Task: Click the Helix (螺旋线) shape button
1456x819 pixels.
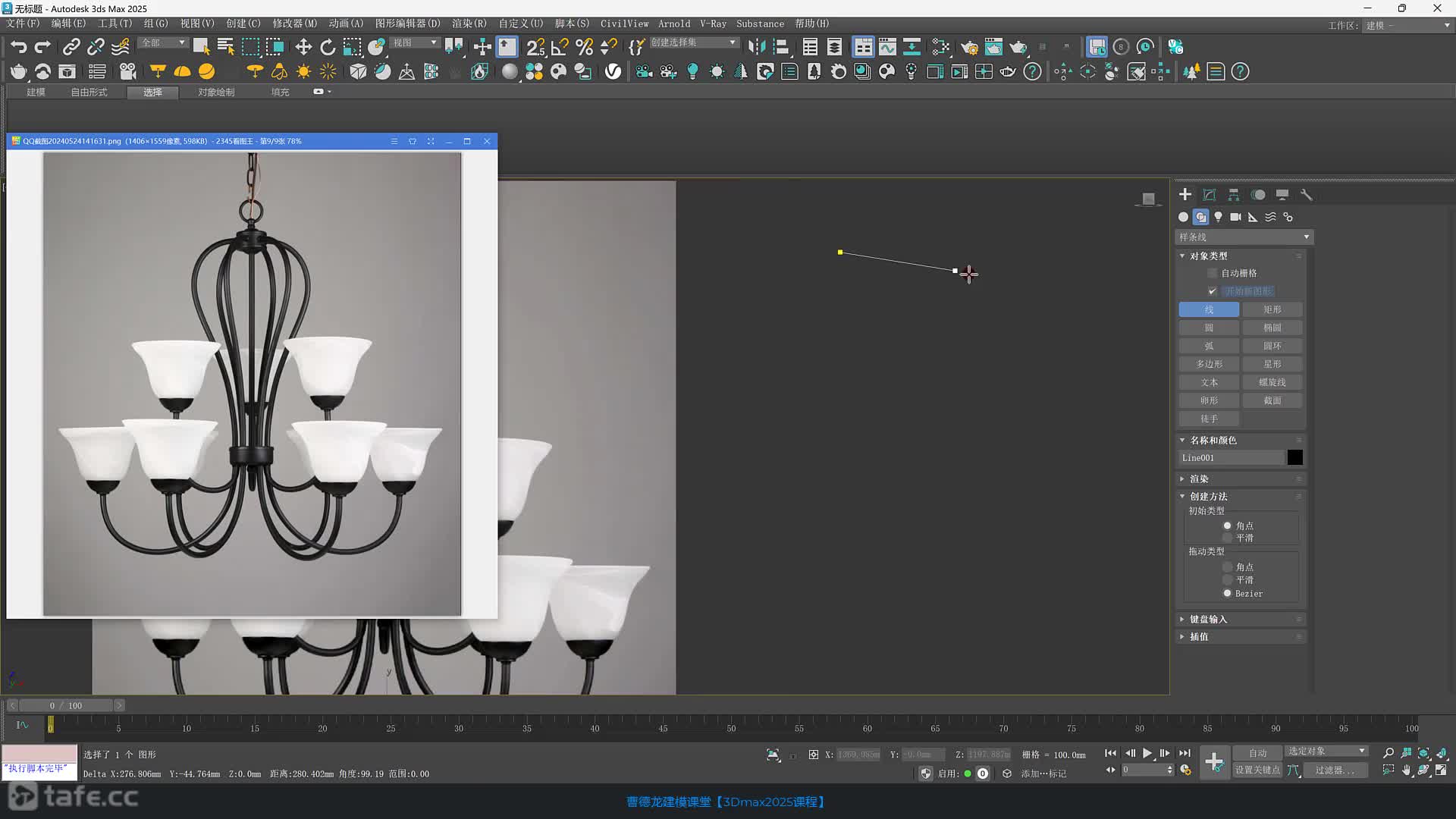Action: (x=1272, y=382)
